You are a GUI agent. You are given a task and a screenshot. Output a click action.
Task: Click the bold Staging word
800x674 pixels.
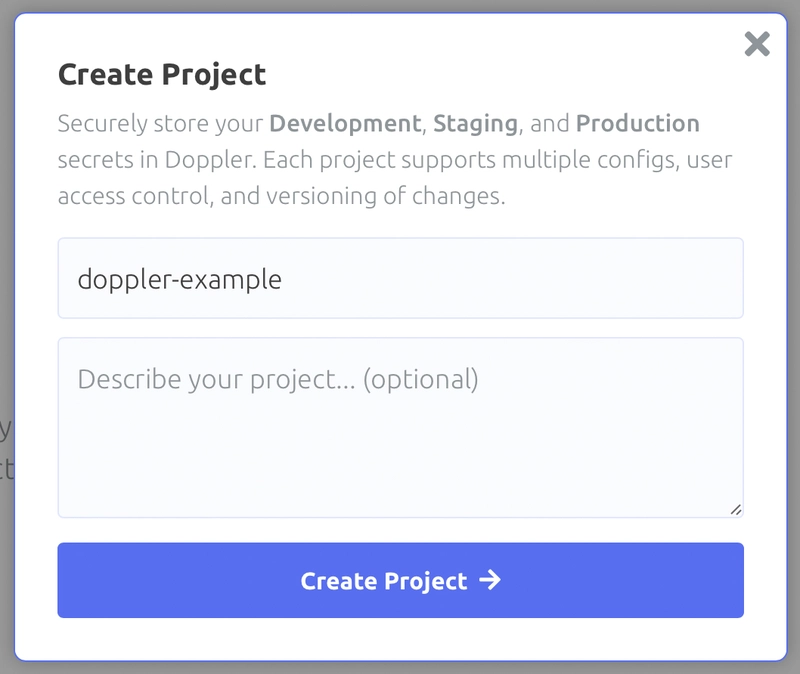pos(476,124)
